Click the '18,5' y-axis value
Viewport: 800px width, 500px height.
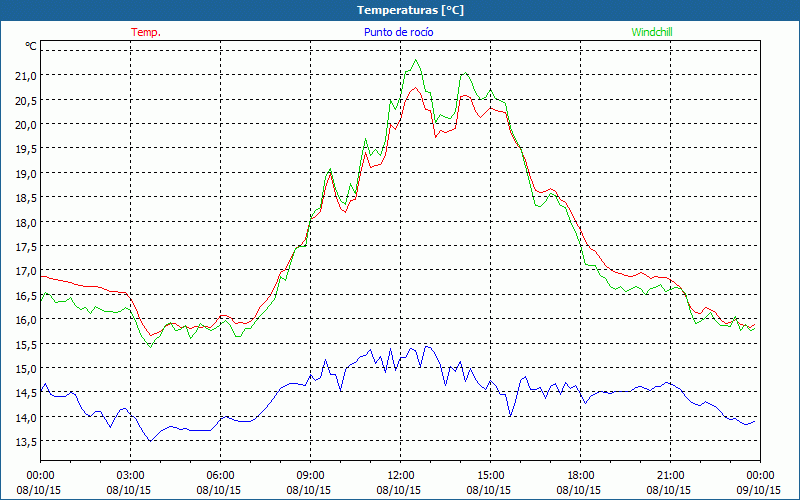pos(27,198)
